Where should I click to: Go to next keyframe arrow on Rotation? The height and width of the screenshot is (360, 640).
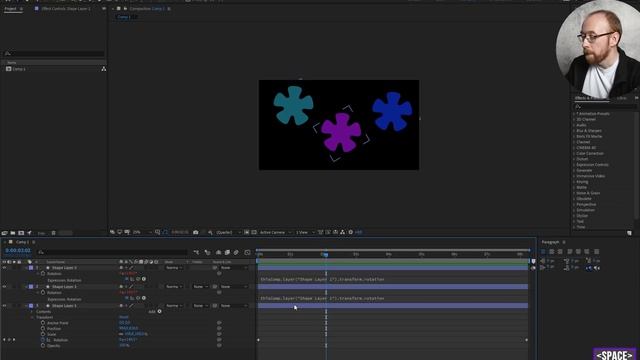14,340
